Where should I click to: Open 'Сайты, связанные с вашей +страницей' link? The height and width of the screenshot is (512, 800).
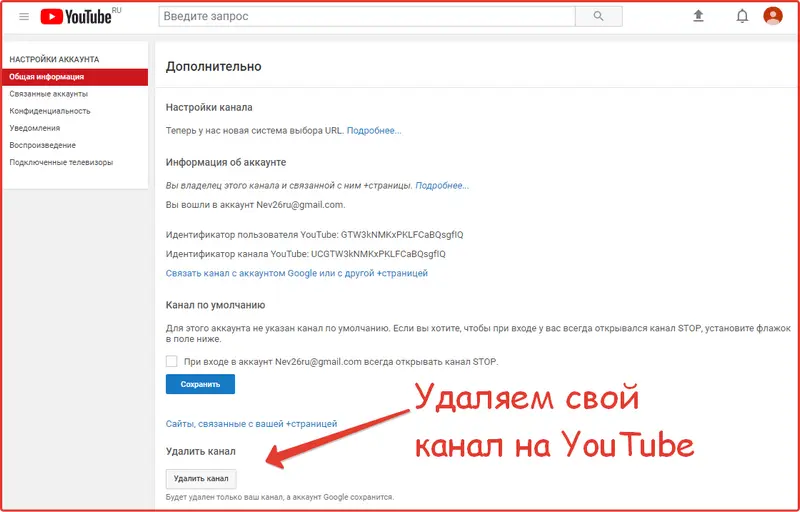pyautogui.click(x=251, y=424)
